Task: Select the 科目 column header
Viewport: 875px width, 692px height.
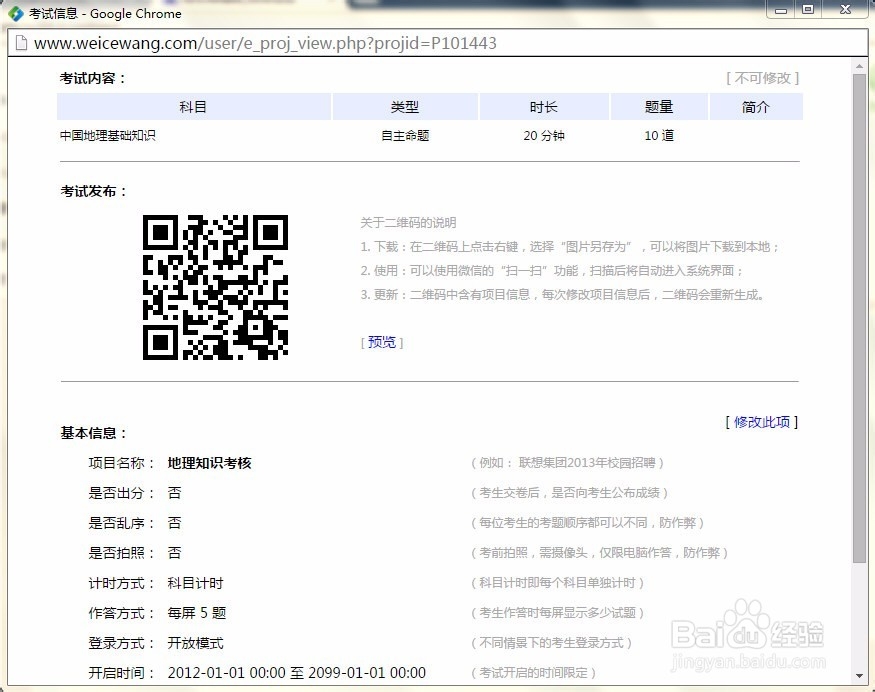Action: pyautogui.click(x=193, y=106)
